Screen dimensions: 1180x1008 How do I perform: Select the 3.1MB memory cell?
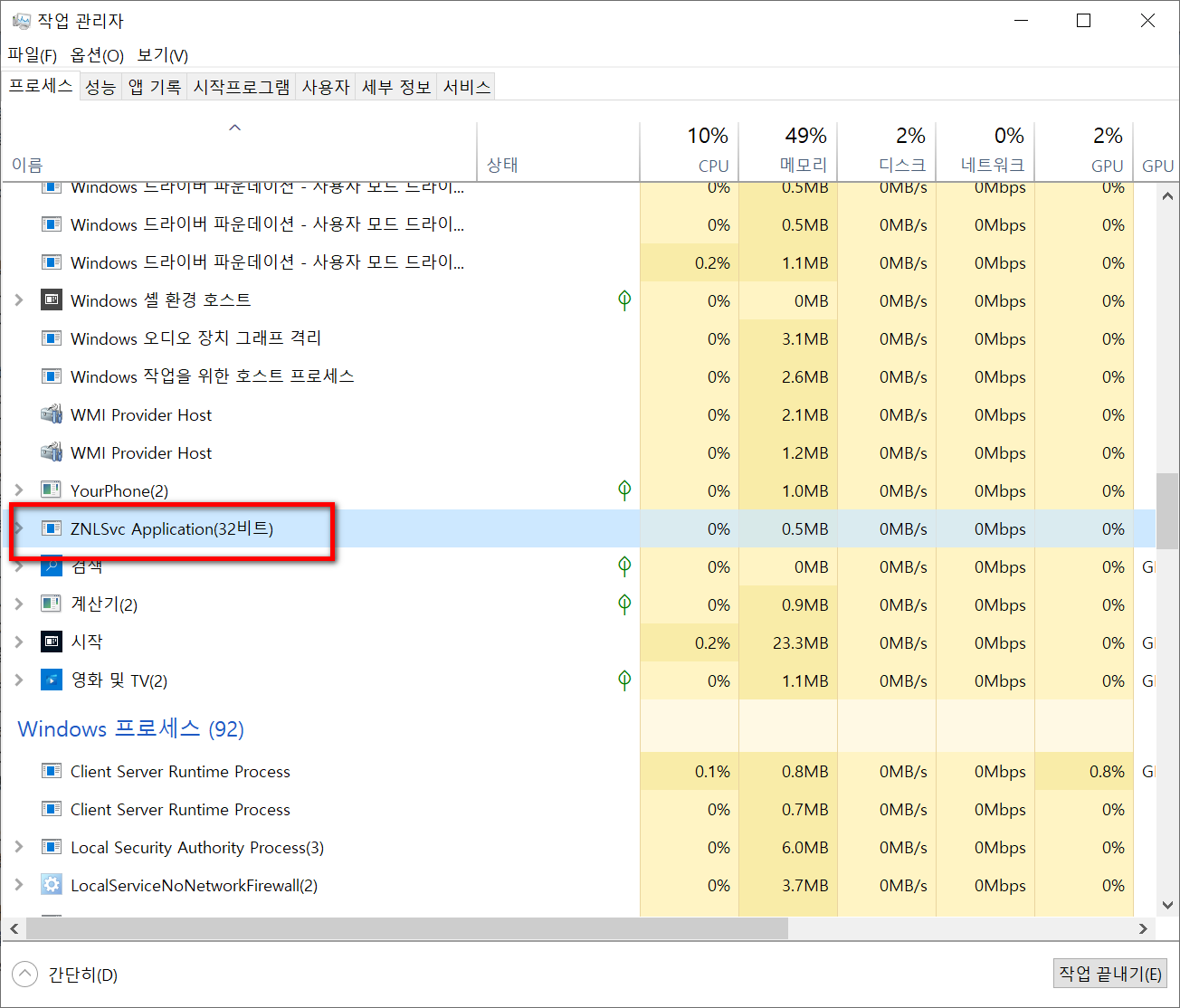point(788,339)
